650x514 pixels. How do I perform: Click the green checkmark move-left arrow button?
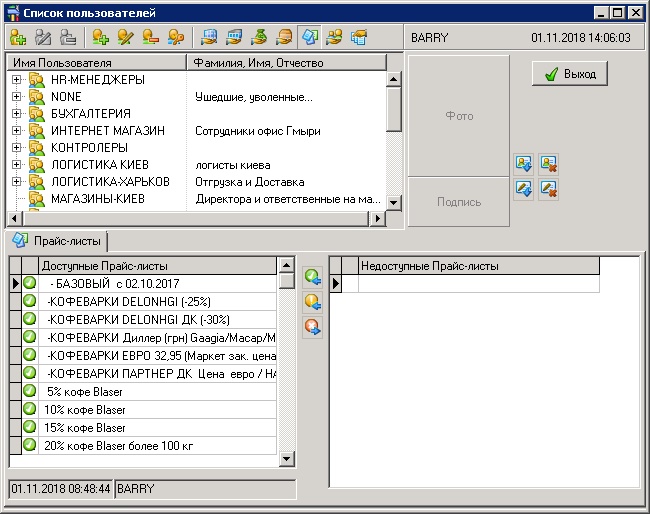point(312,276)
